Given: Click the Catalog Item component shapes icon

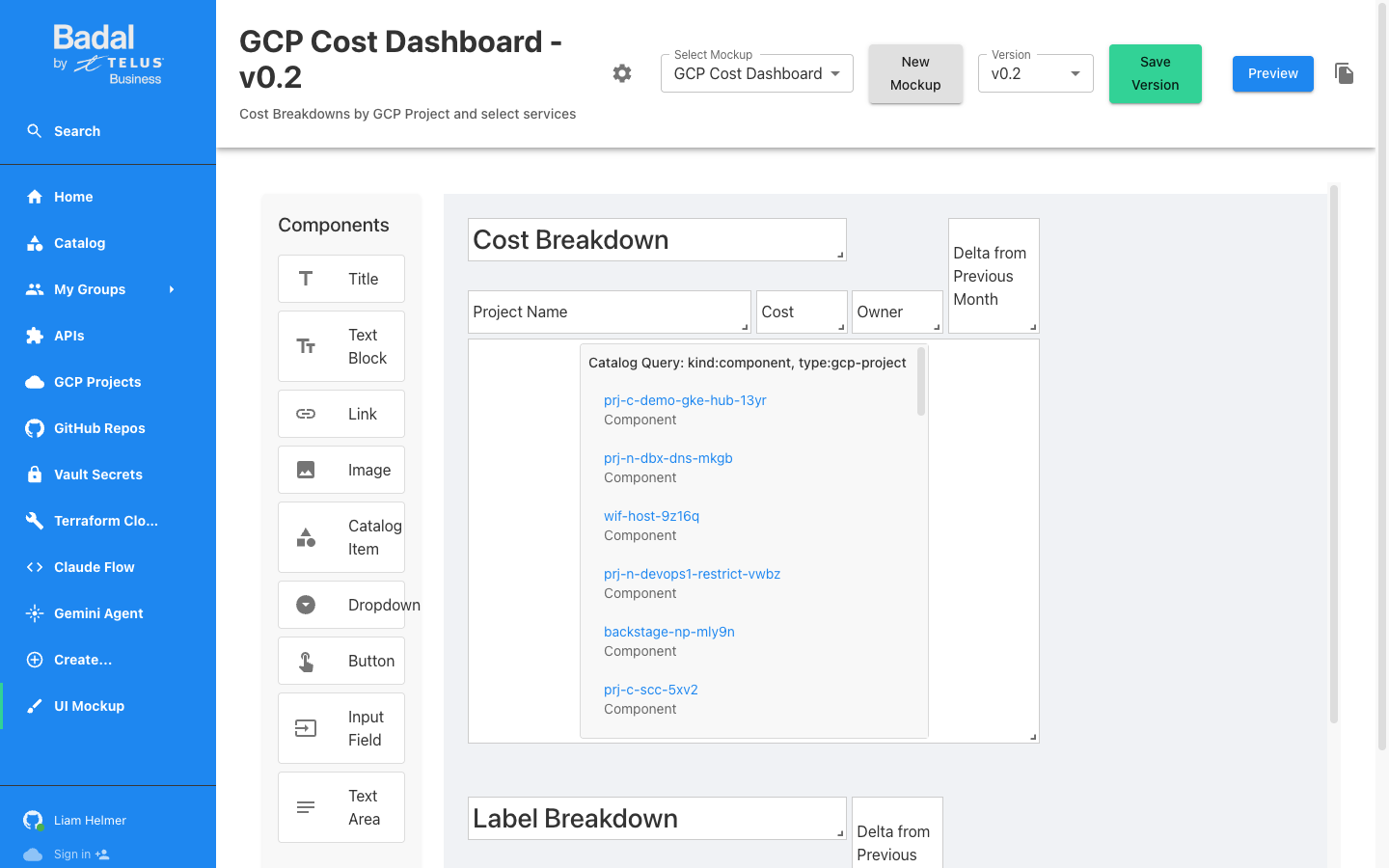Looking at the screenshot, I should pyautogui.click(x=306, y=537).
